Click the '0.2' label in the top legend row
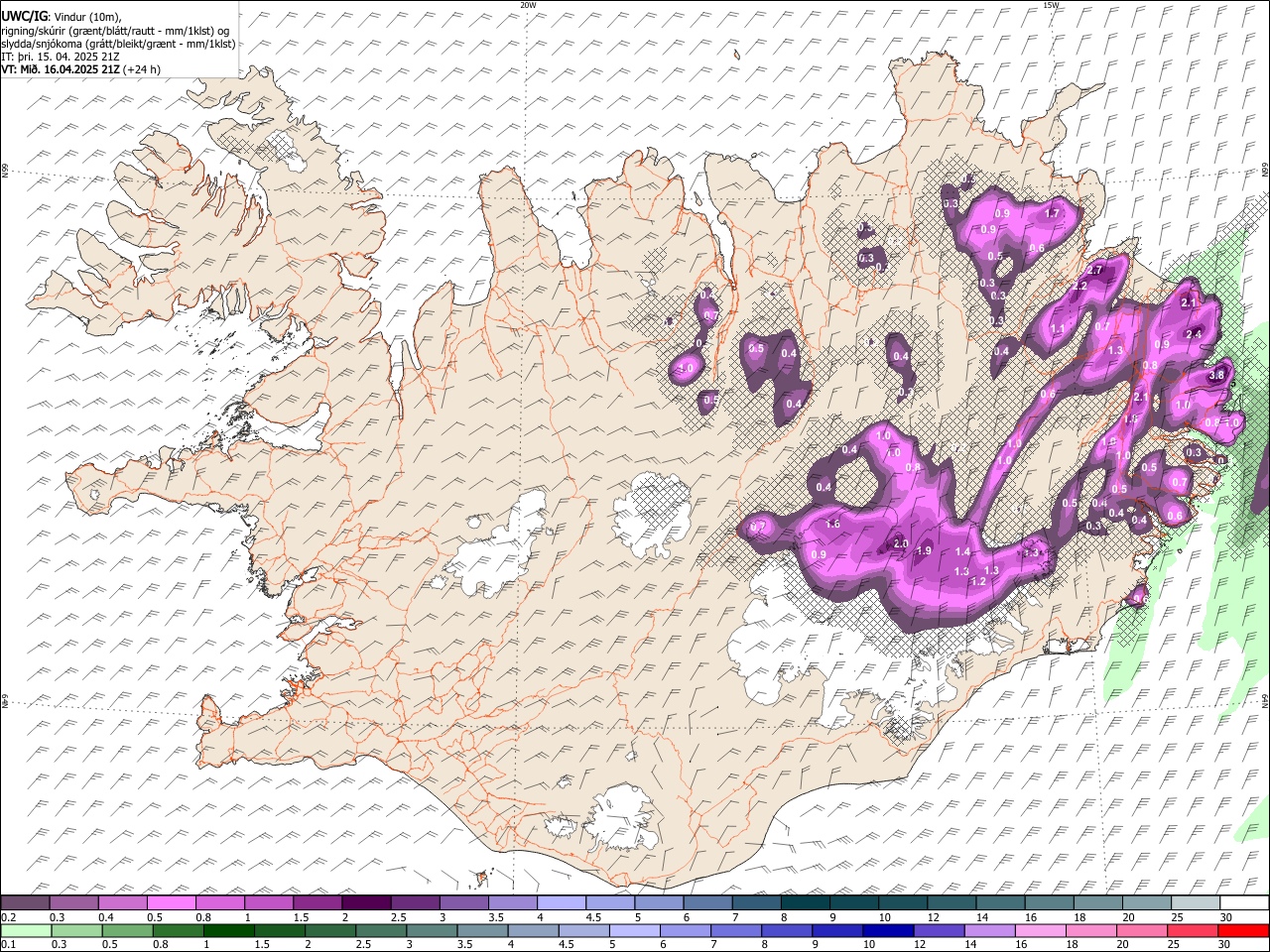This screenshot has height=952, width=1270. click(x=8, y=917)
